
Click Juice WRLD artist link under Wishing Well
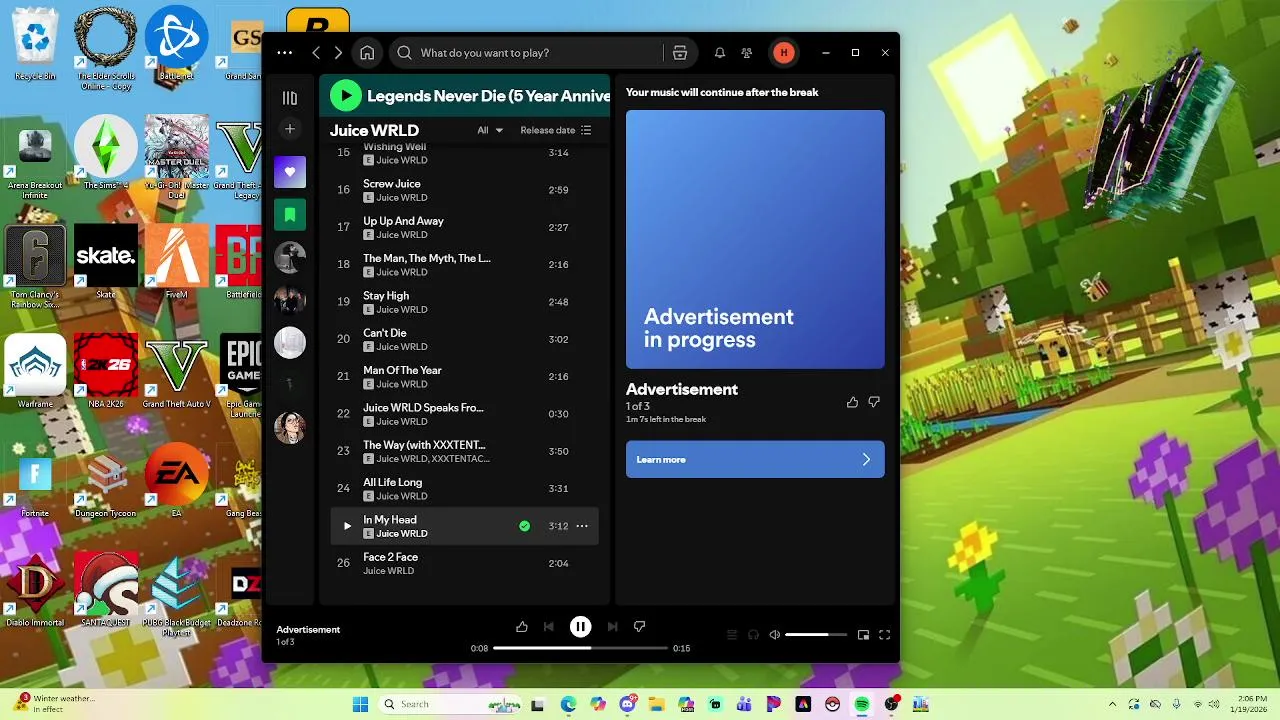[402, 160]
